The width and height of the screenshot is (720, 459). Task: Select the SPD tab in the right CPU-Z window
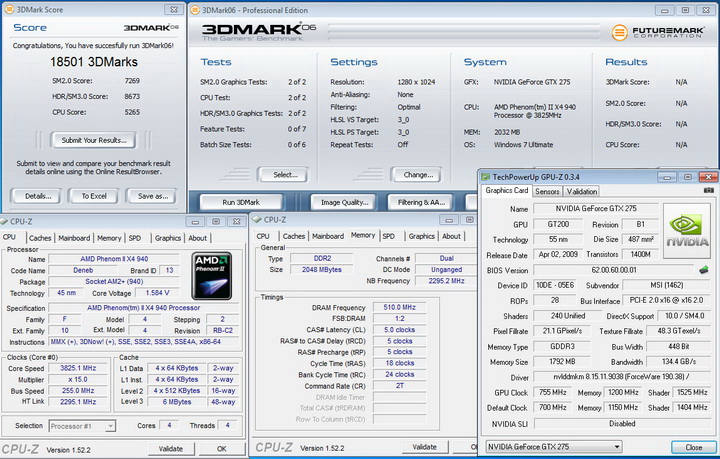click(x=388, y=236)
